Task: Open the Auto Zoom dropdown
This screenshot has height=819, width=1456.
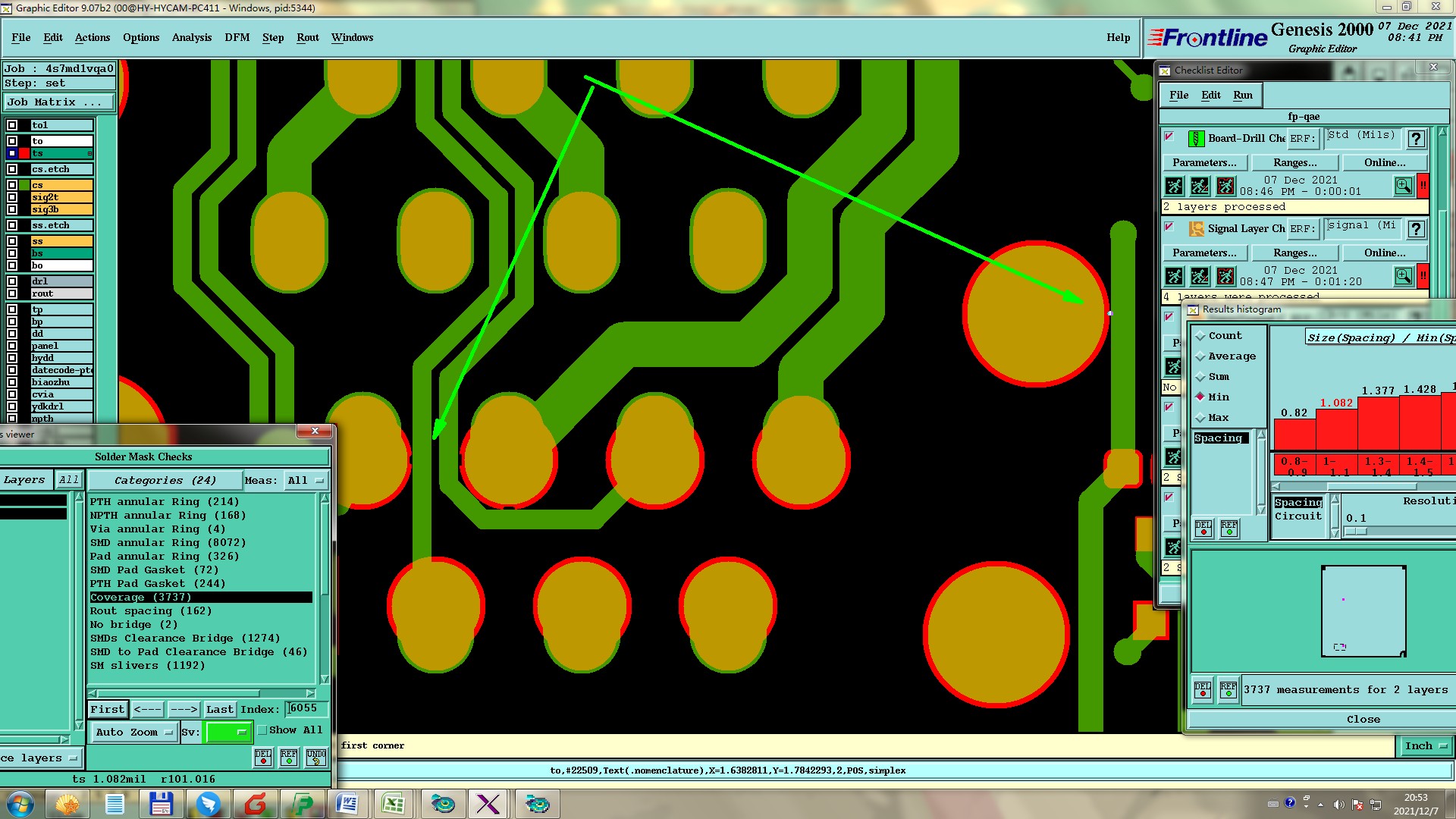Action: click(x=134, y=733)
